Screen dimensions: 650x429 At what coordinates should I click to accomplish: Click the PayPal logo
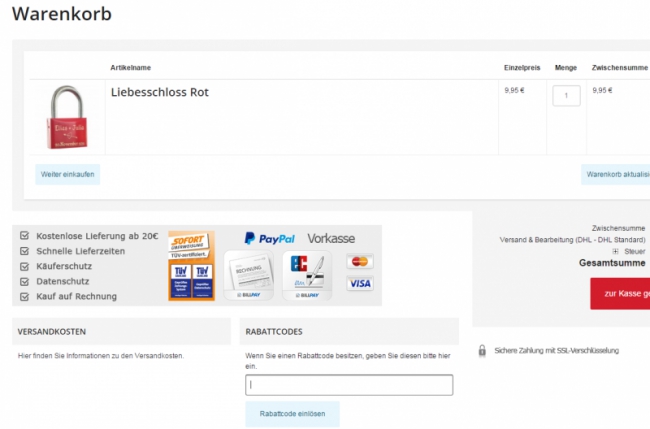269,238
